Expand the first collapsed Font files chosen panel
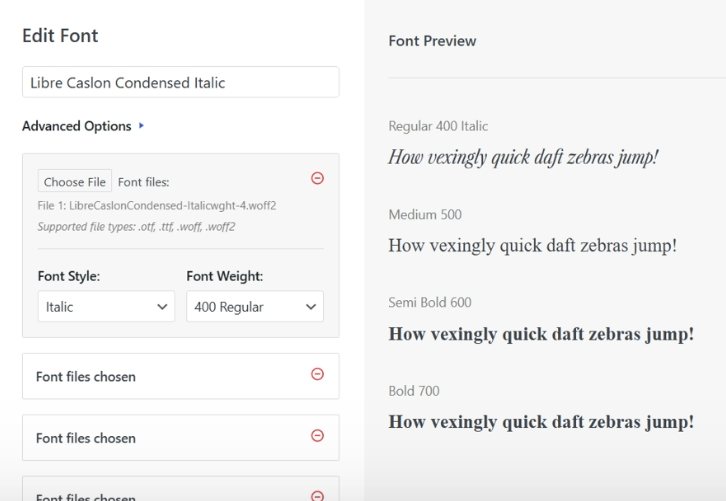726x501 pixels. tap(86, 377)
